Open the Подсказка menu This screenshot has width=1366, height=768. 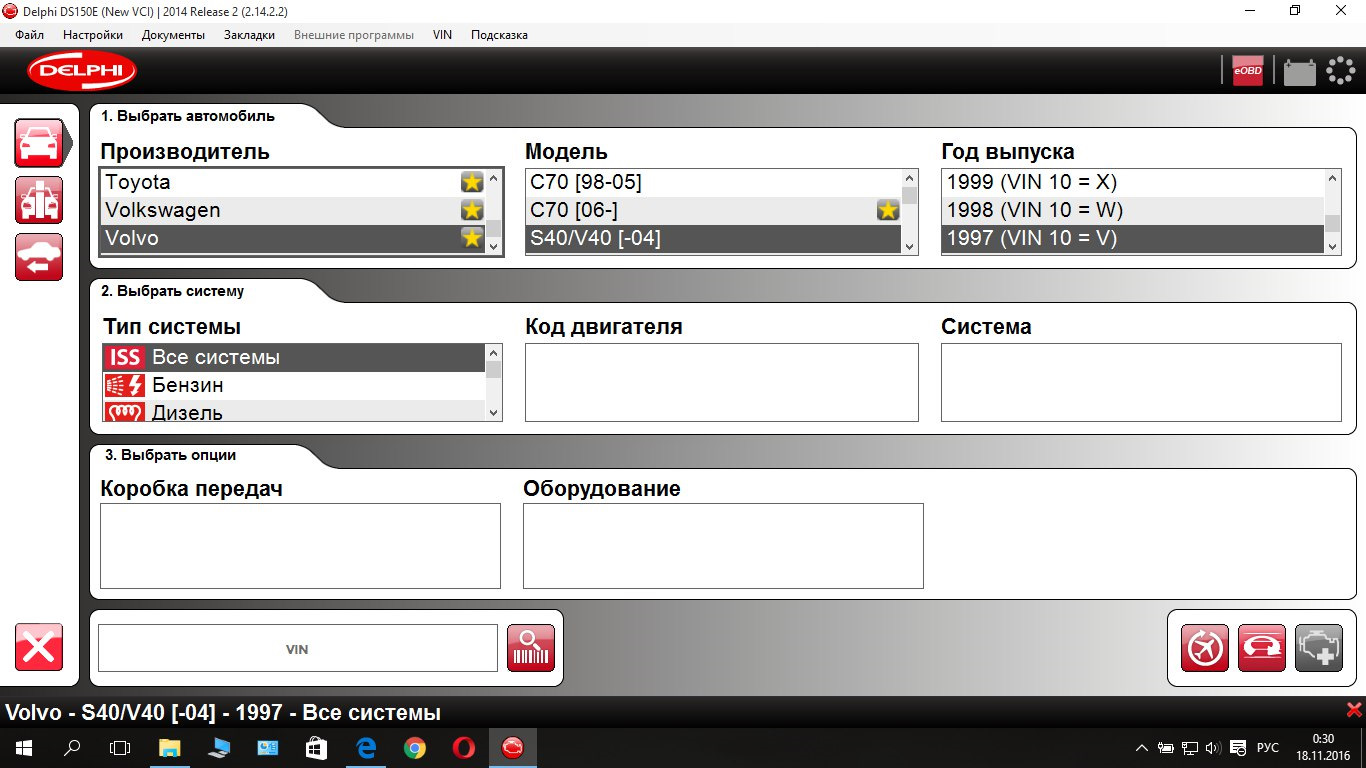click(499, 35)
